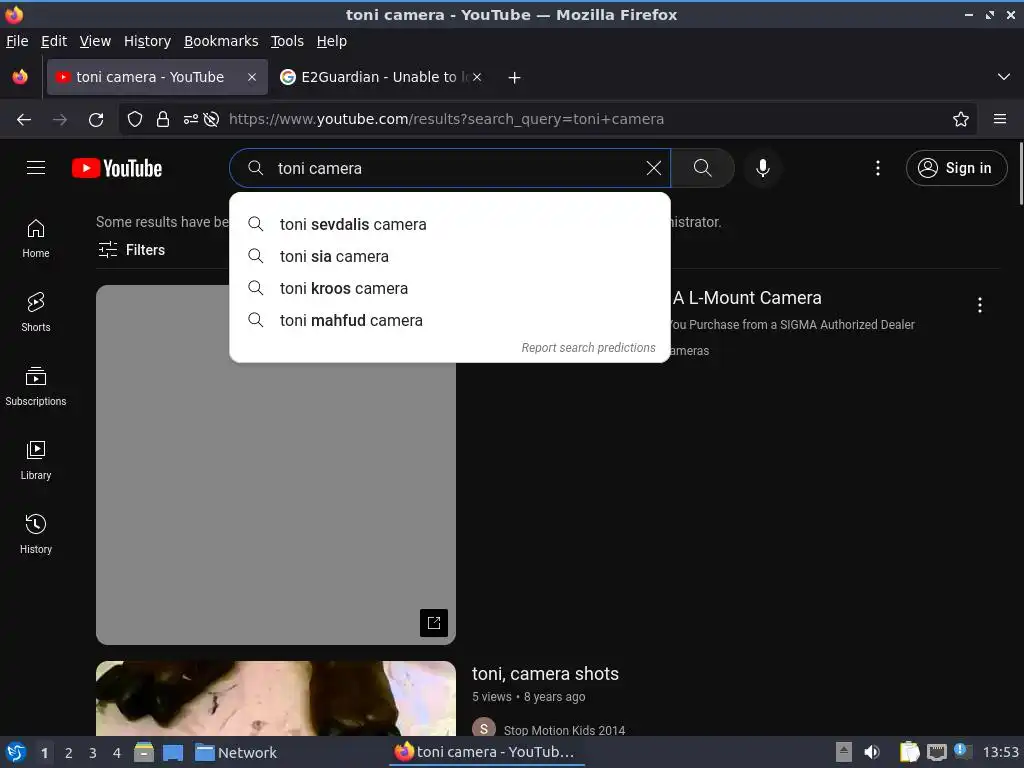Go back with the browser back arrow
The width and height of the screenshot is (1024, 768).
(24, 119)
